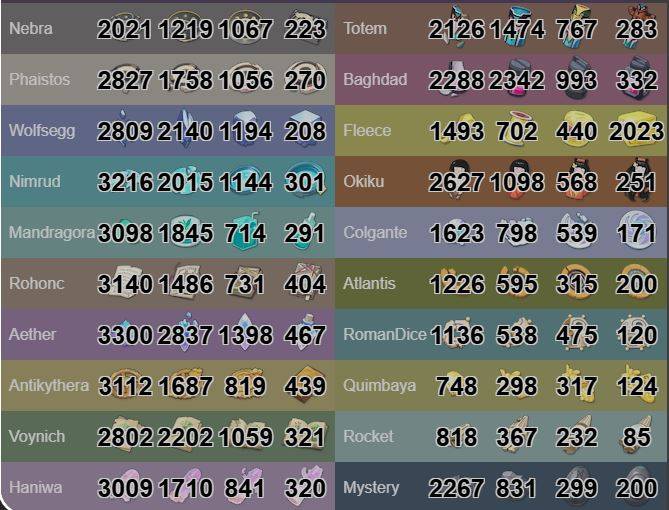This screenshot has width=669, height=510.
Task: Choose the Rocket icon showing 85
Action: pyautogui.click(x=636, y=436)
